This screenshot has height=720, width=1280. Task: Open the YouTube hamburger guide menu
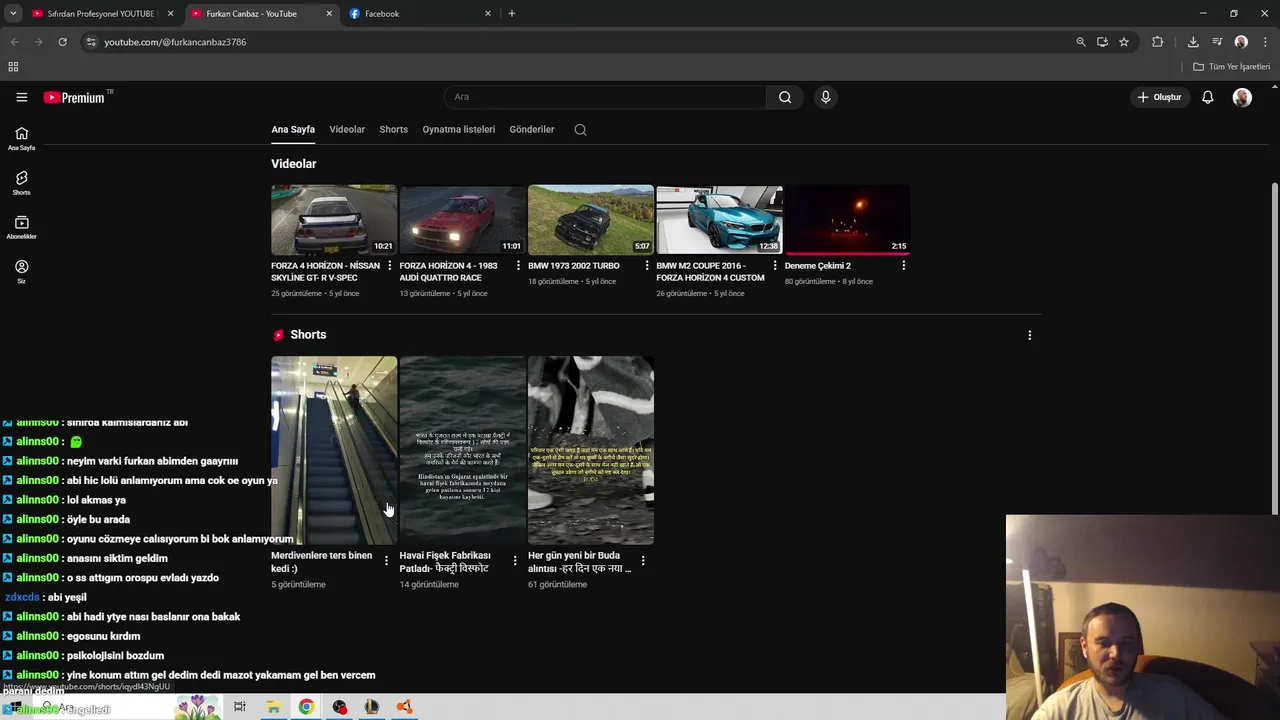21,97
